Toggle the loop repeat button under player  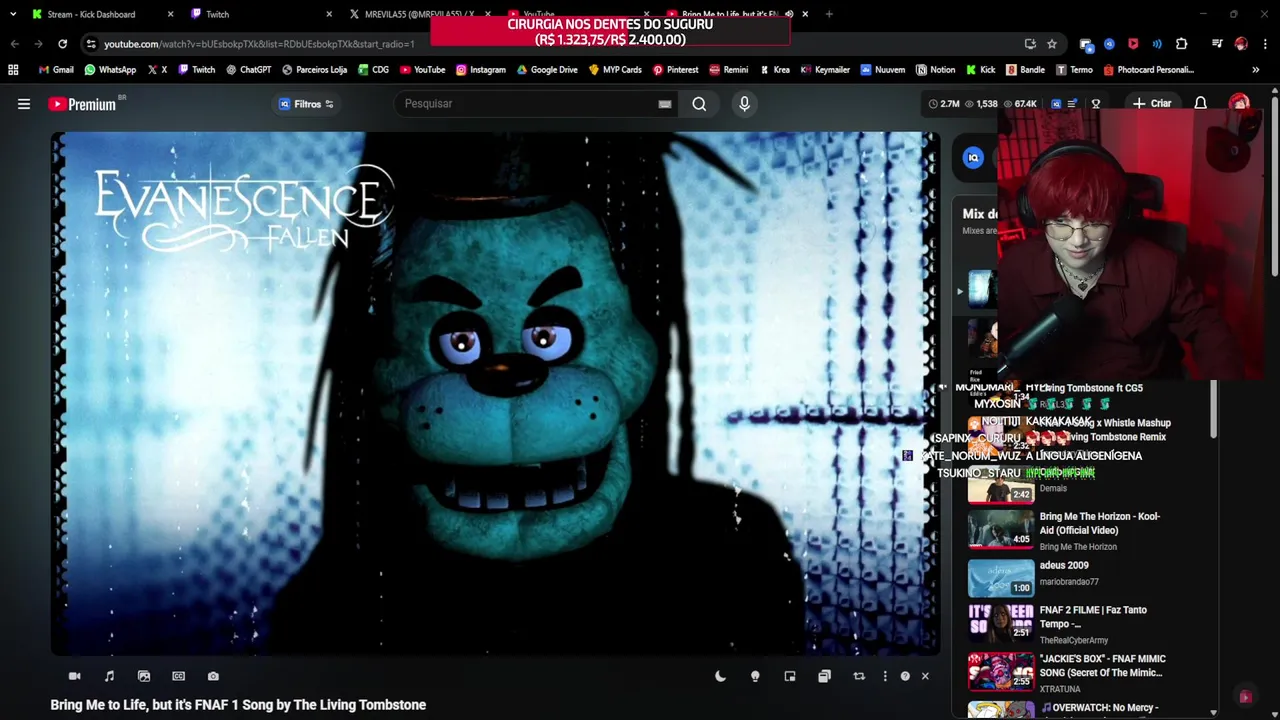coord(859,677)
